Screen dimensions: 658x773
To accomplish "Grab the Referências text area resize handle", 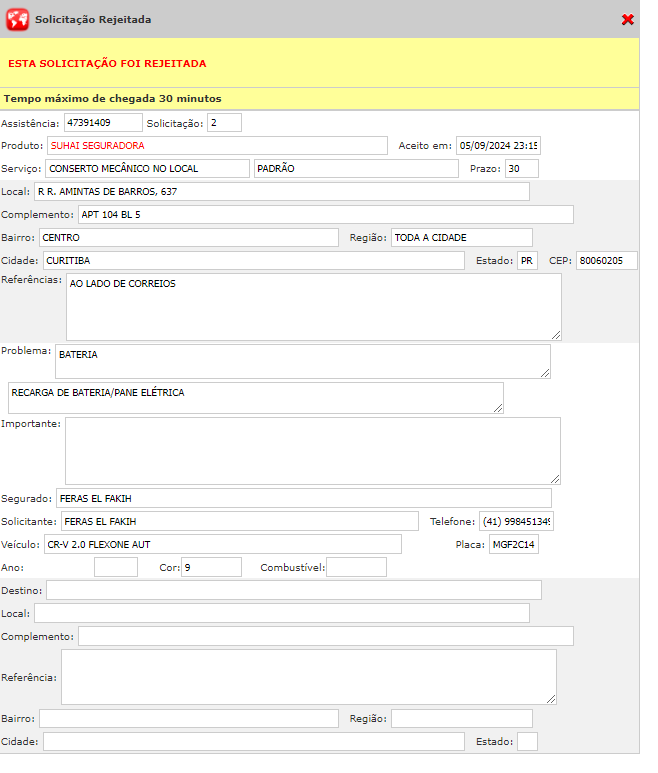I will (555, 334).
